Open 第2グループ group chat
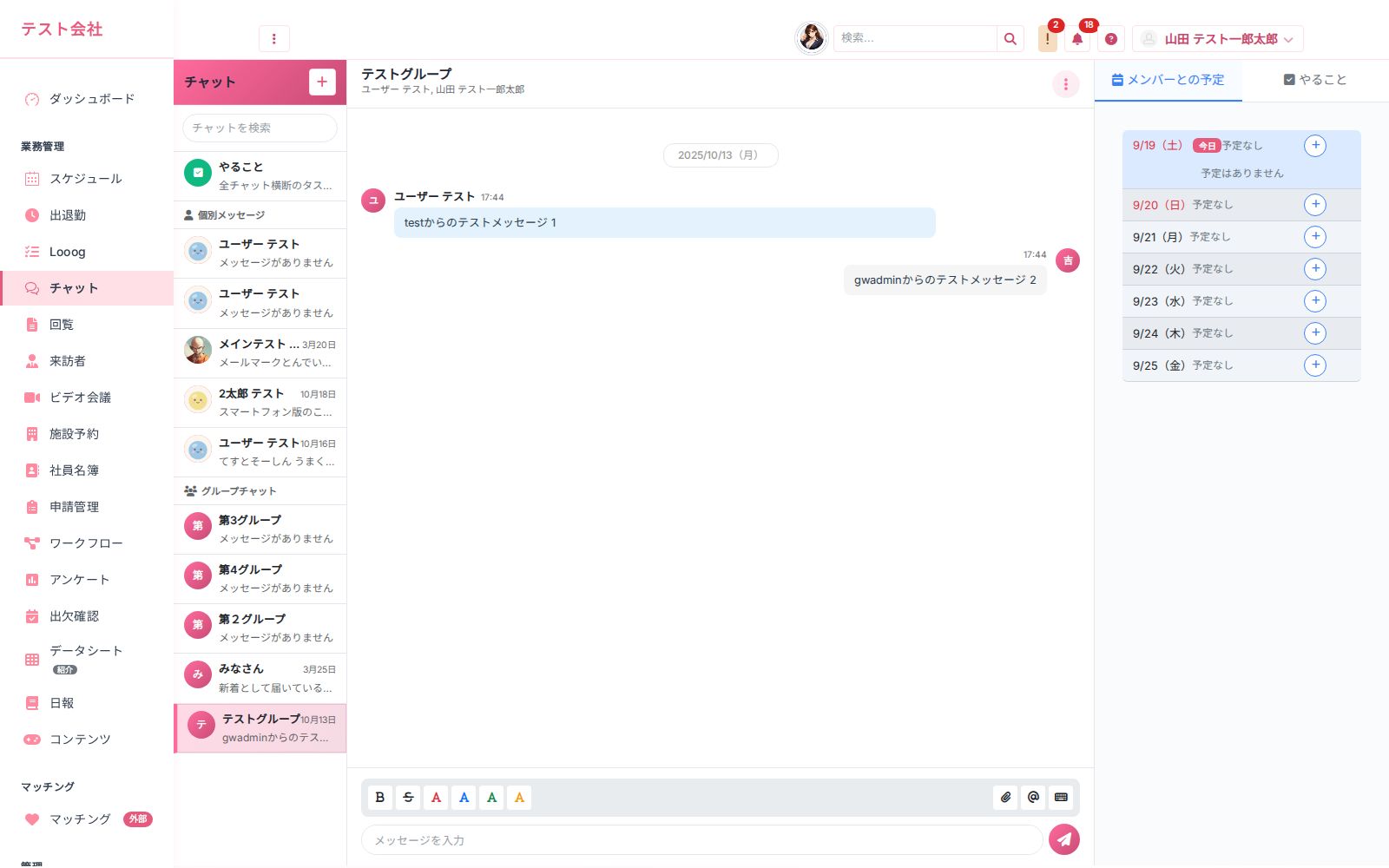 click(260, 628)
